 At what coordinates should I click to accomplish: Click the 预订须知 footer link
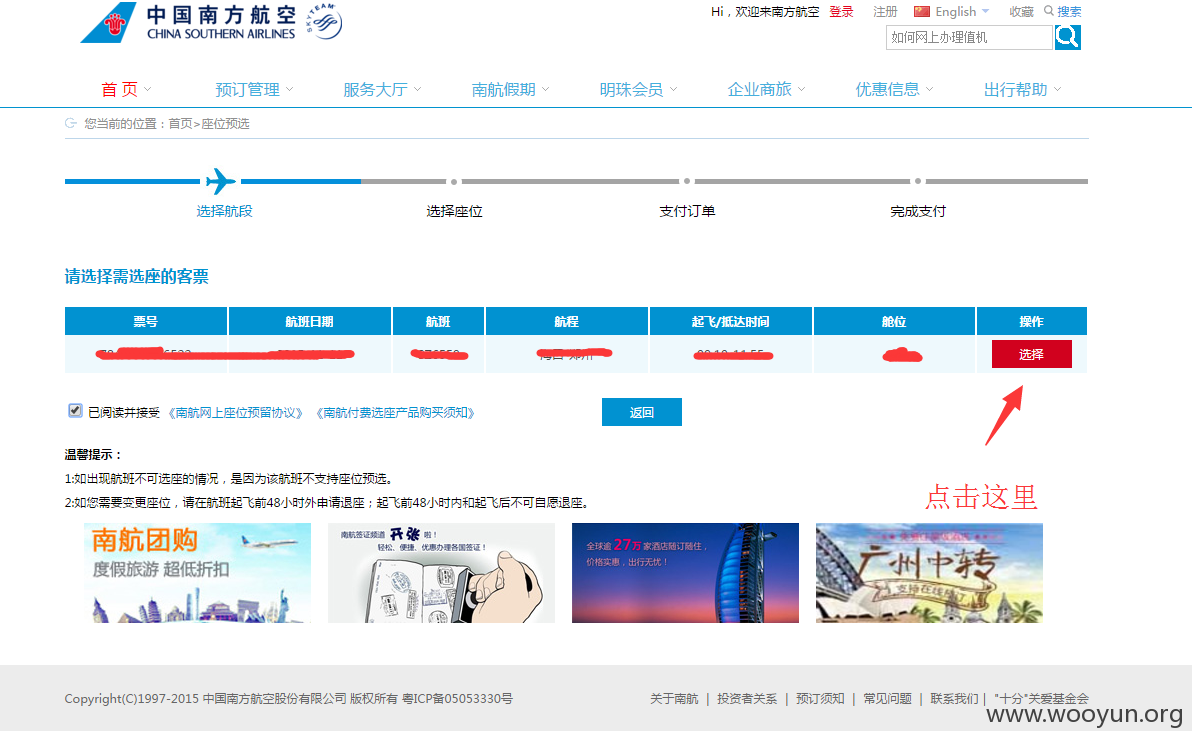point(820,698)
